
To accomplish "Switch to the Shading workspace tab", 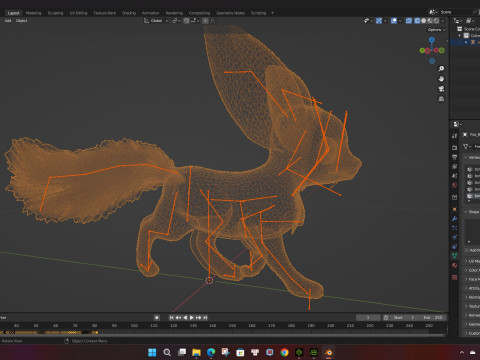I will 129,13.
